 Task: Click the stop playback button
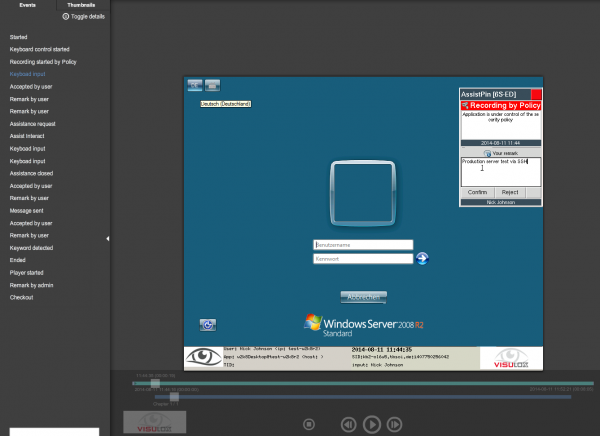pyautogui.click(x=309, y=424)
